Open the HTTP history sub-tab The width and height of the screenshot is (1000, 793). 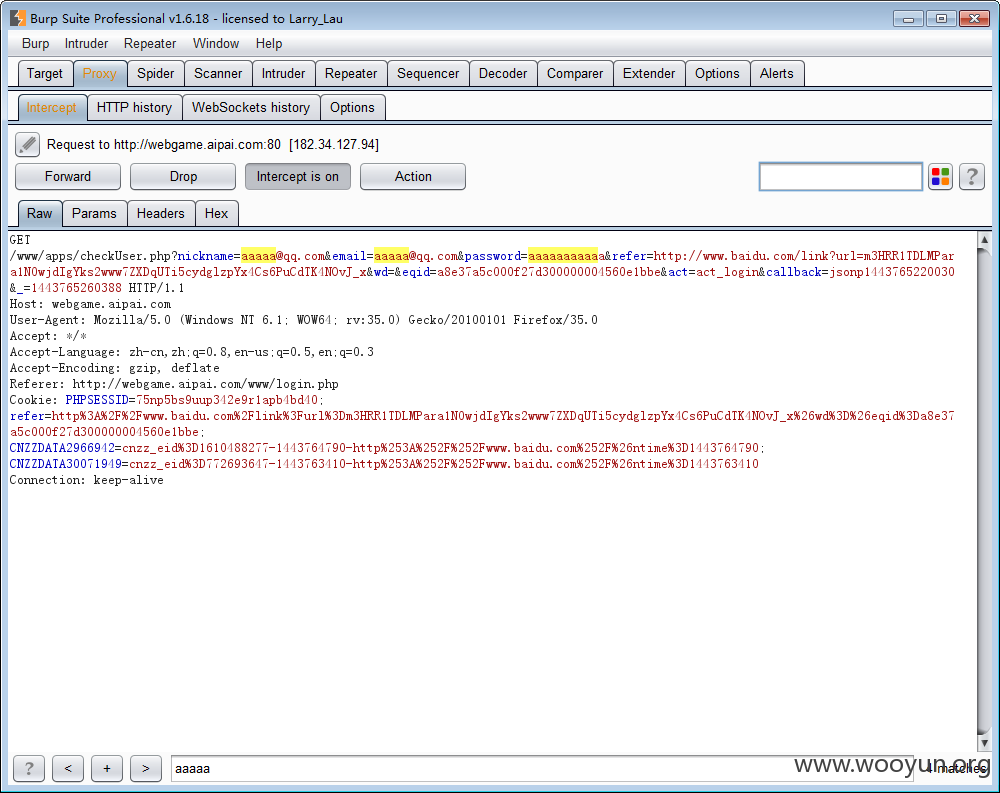click(134, 107)
